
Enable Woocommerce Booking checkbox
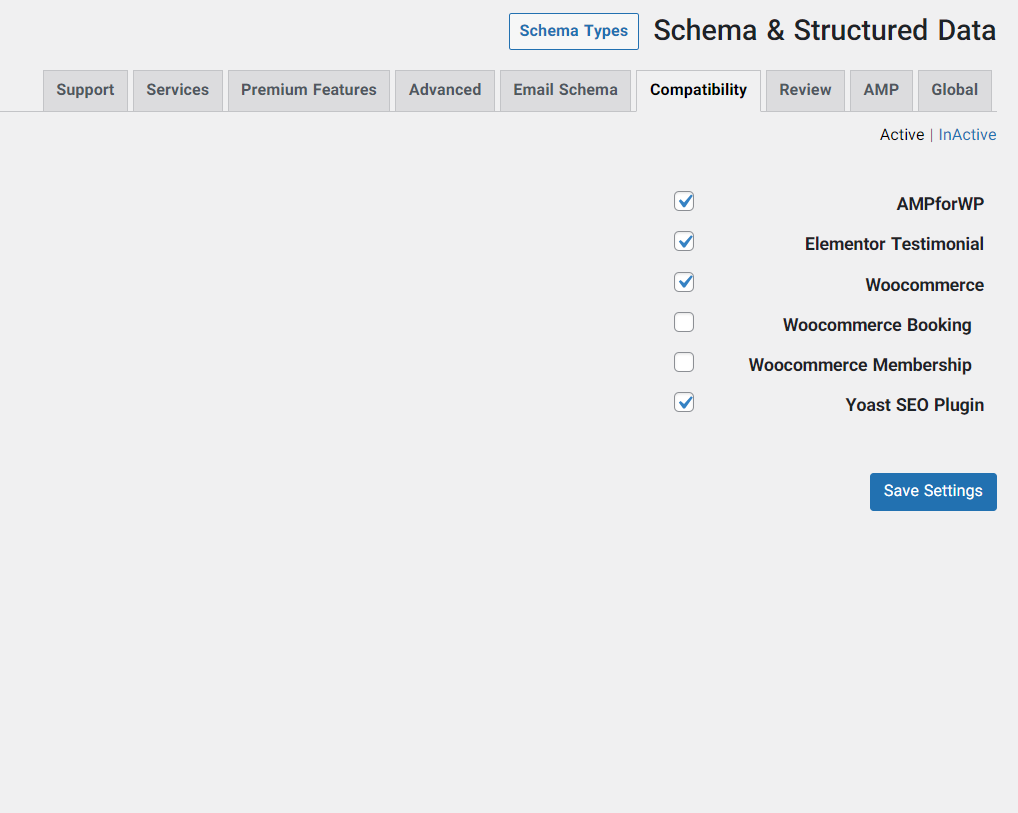(684, 322)
